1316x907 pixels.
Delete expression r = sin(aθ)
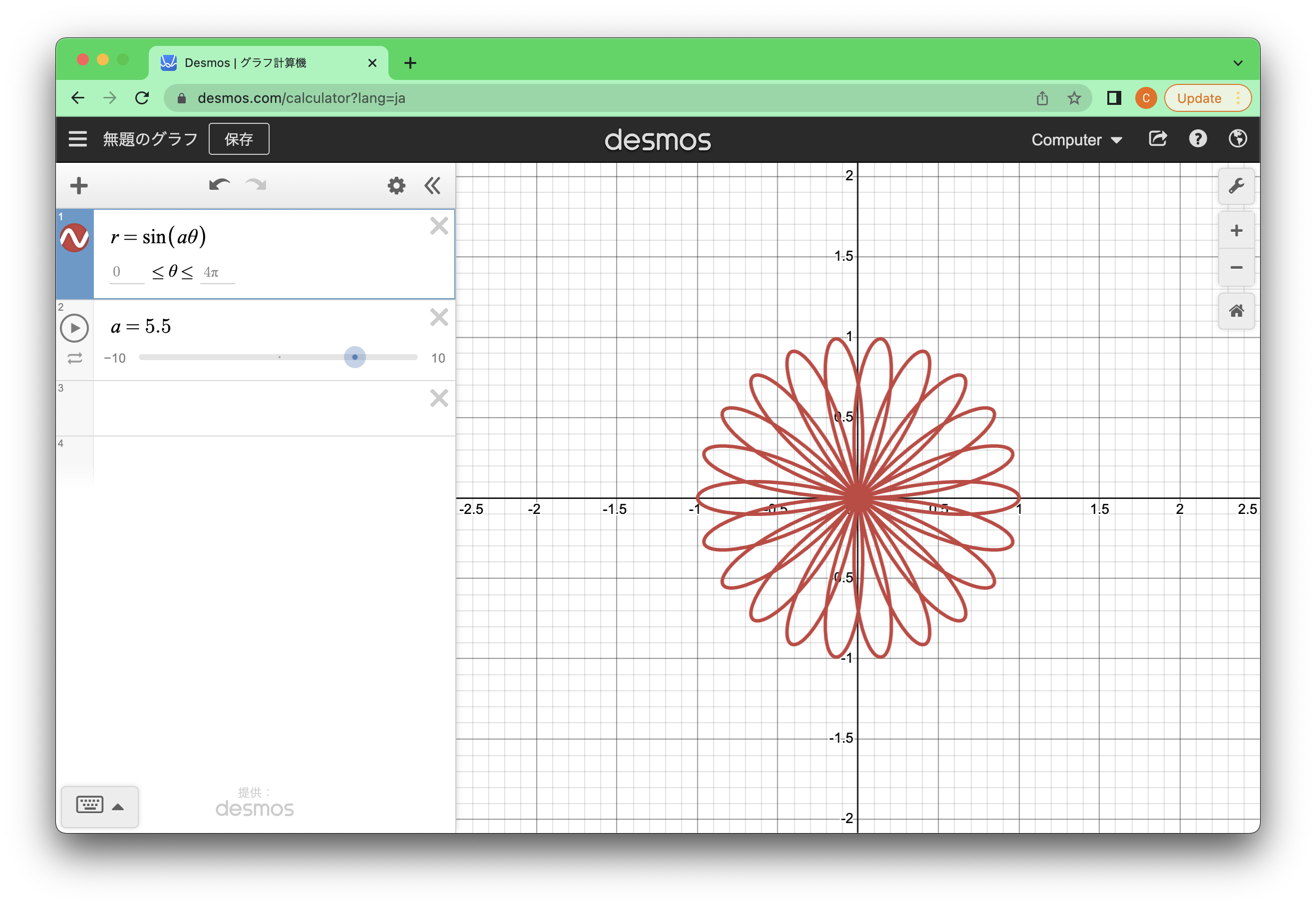click(x=438, y=226)
